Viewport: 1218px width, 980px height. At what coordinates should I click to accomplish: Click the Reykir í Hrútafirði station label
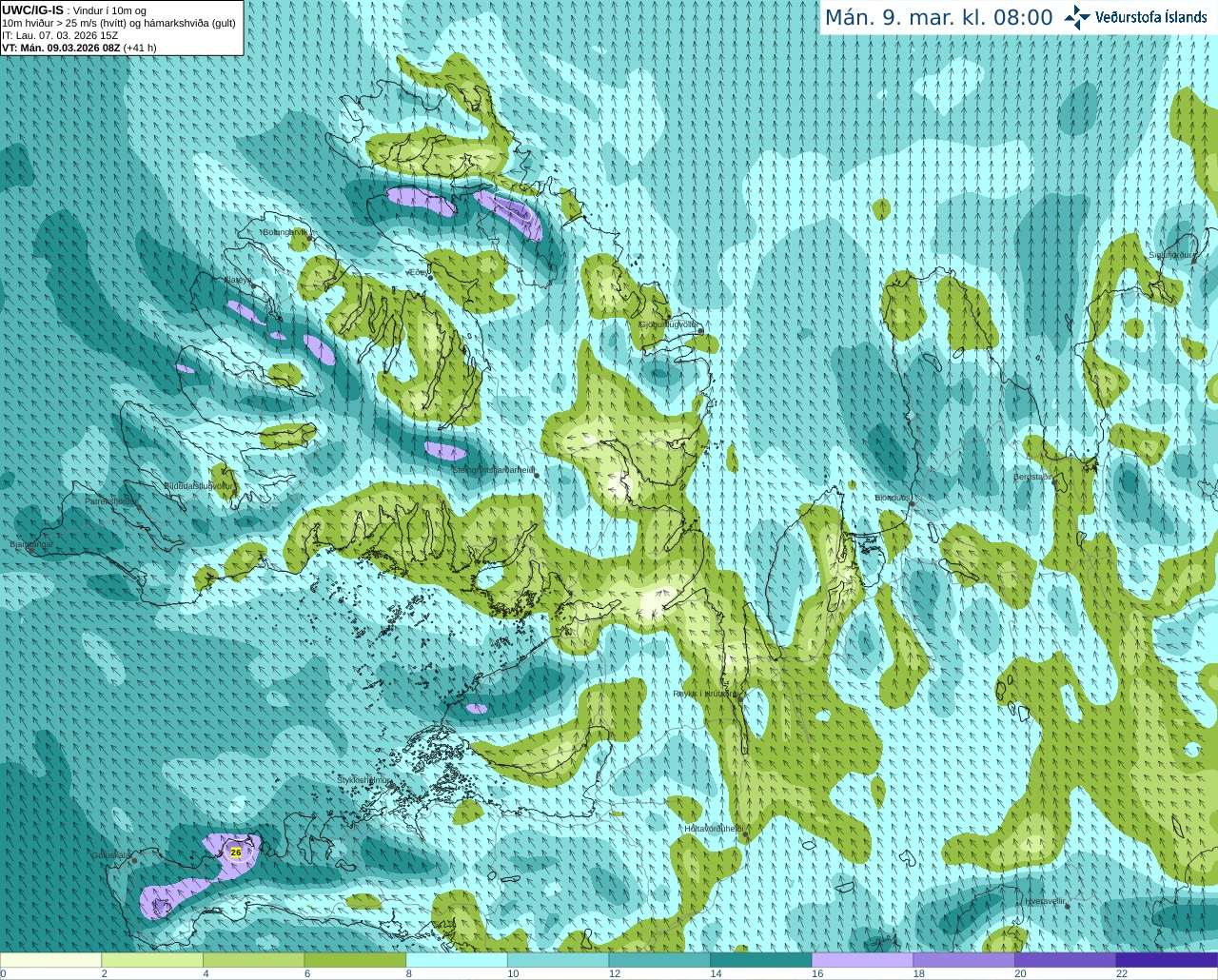tap(705, 694)
